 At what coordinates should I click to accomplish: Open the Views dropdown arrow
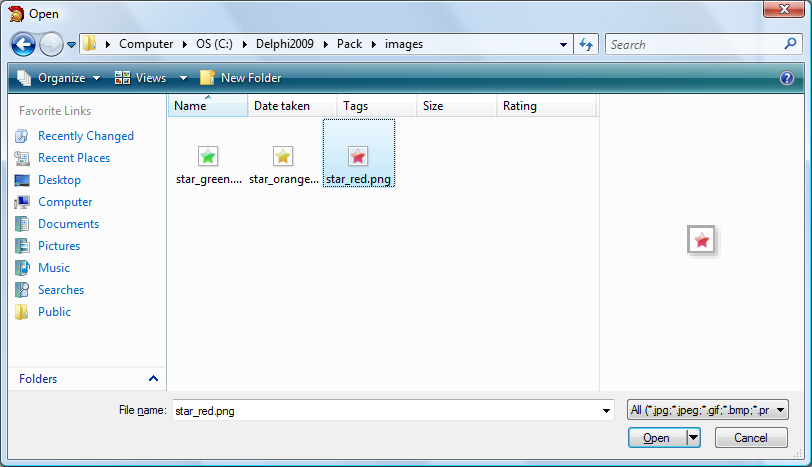coord(183,78)
